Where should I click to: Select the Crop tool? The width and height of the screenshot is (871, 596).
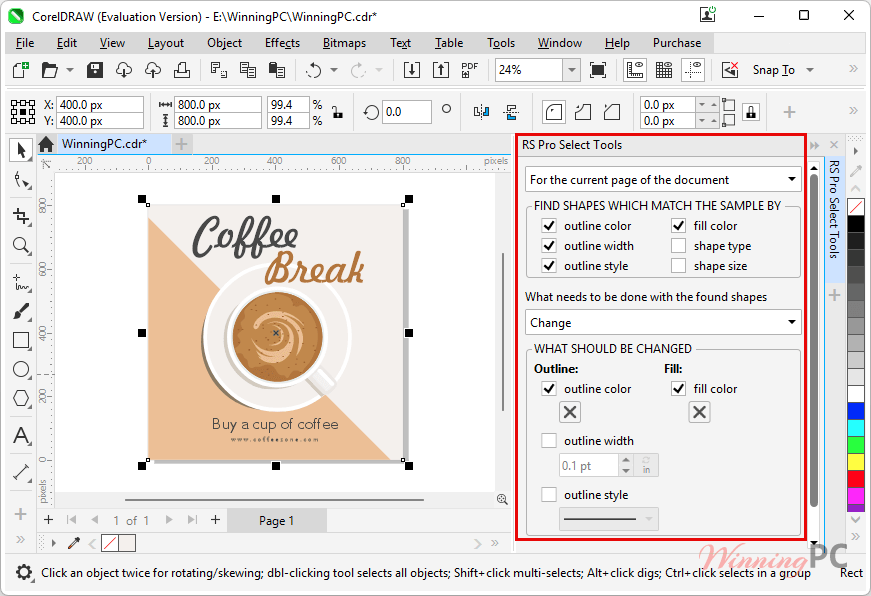coord(21,216)
